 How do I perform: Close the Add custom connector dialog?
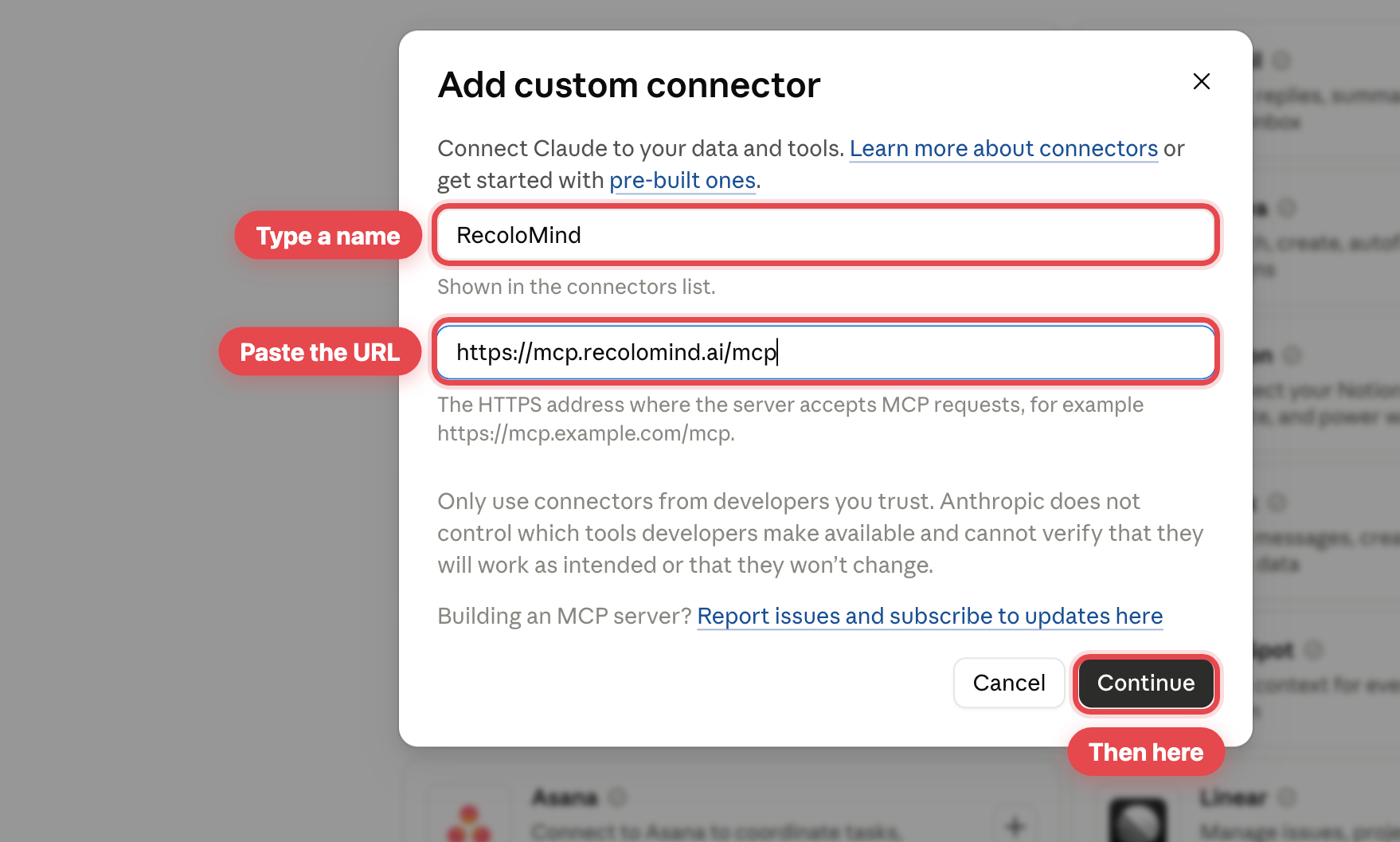1201,81
